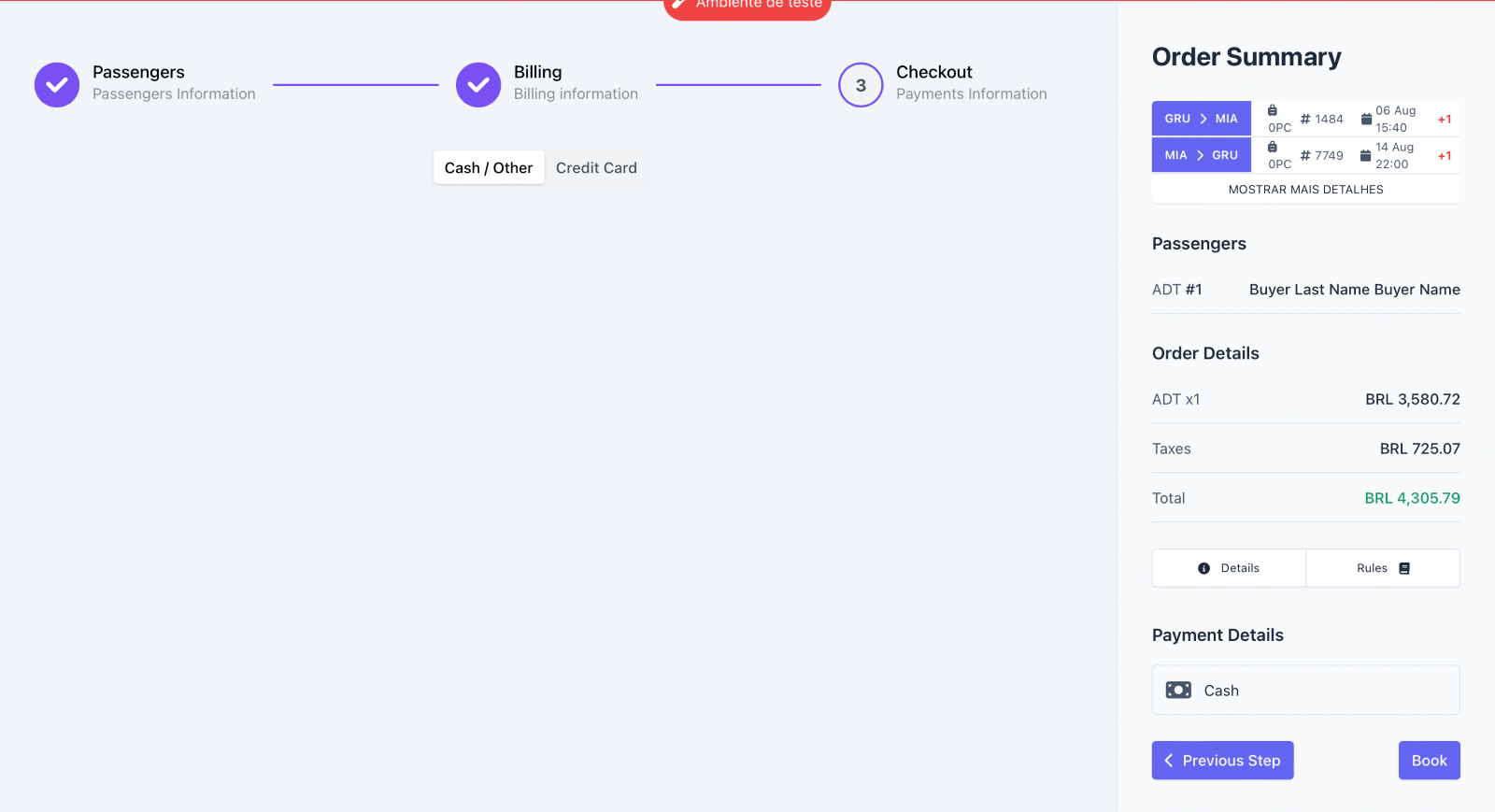Click the calendar icon next to 14 Aug
The image size is (1495, 812).
pyautogui.click(x=1366, y=155)
